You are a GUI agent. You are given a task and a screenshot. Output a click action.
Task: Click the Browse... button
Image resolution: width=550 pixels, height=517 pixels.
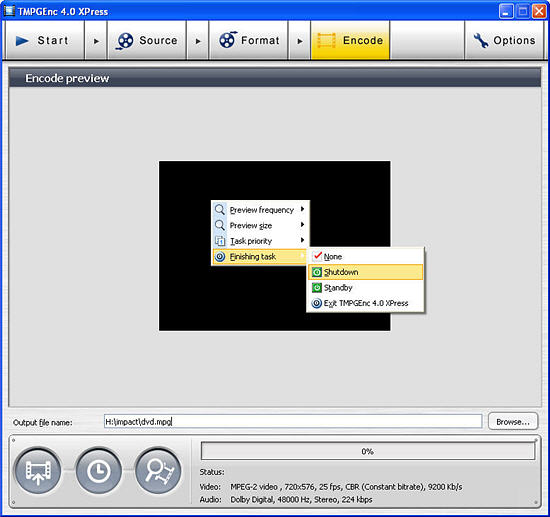pyautogui.click(x=513, y=422)
